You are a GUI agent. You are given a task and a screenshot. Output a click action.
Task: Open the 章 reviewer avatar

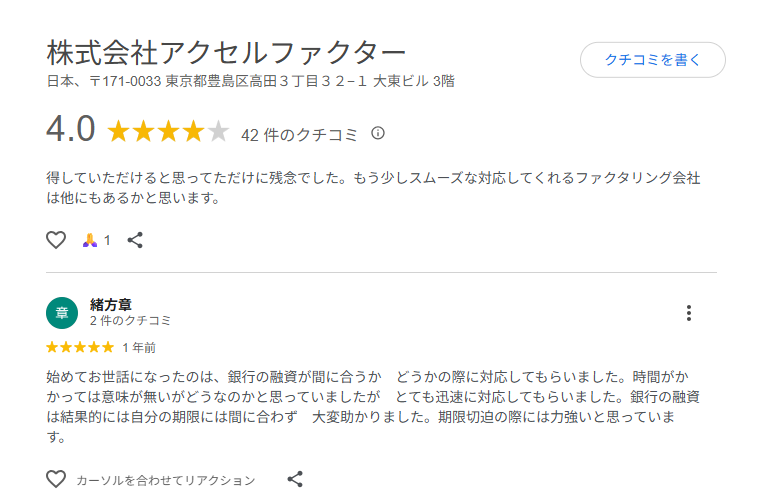[x=61, y=312]
